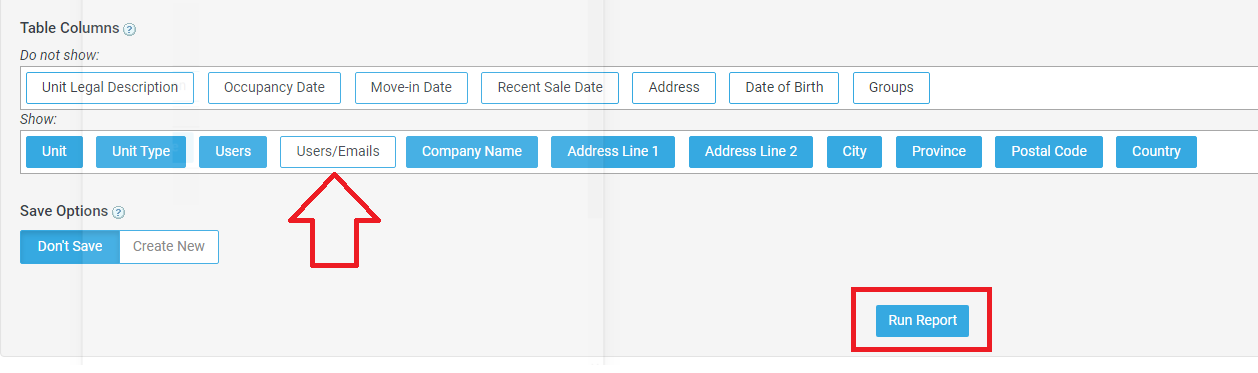Toggle the Company Name column
The width and height of the screenshot is (1258, 373).
click(x=472, y=151)
